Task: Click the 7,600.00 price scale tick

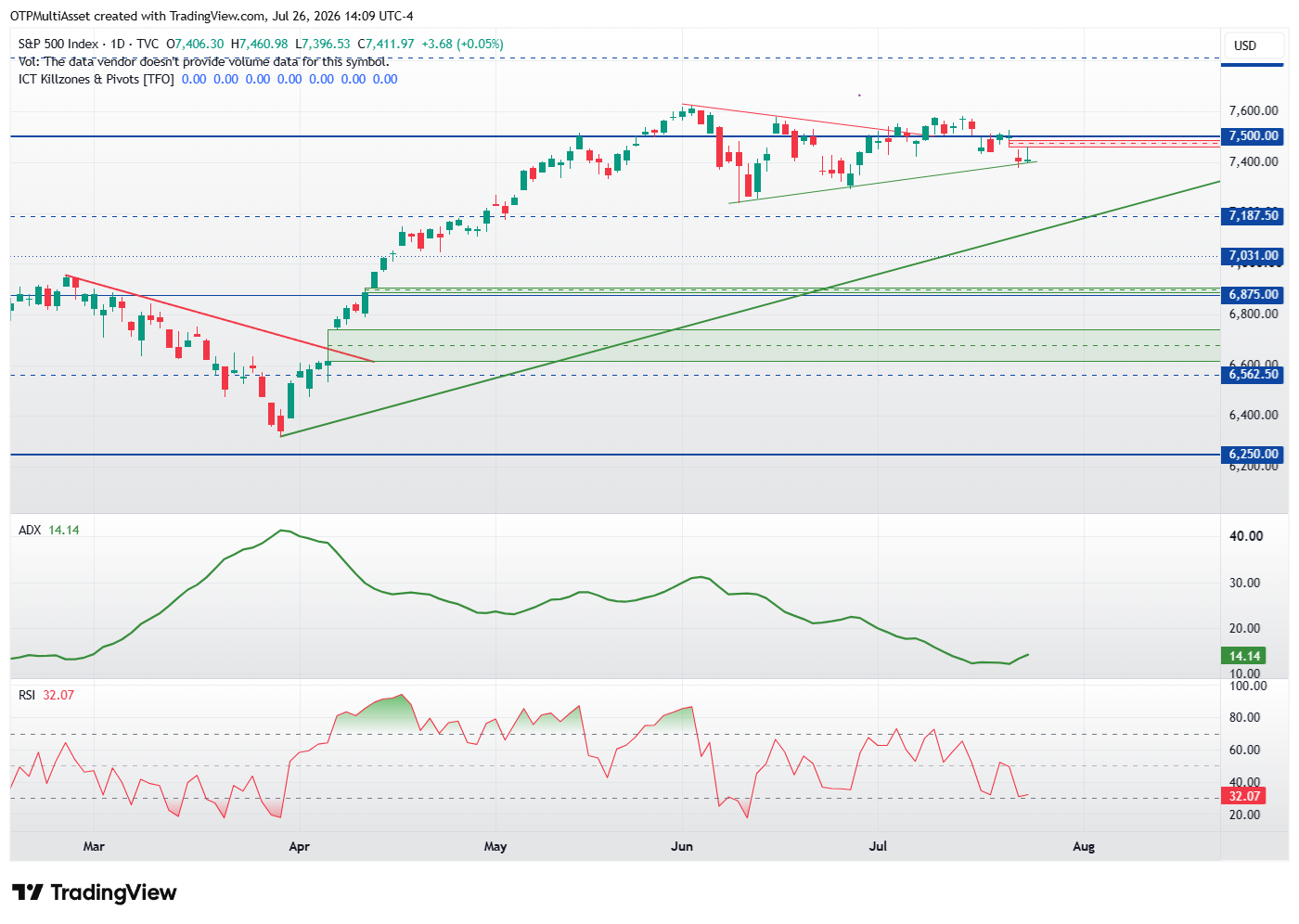Action: click(x=1254, y=110)
